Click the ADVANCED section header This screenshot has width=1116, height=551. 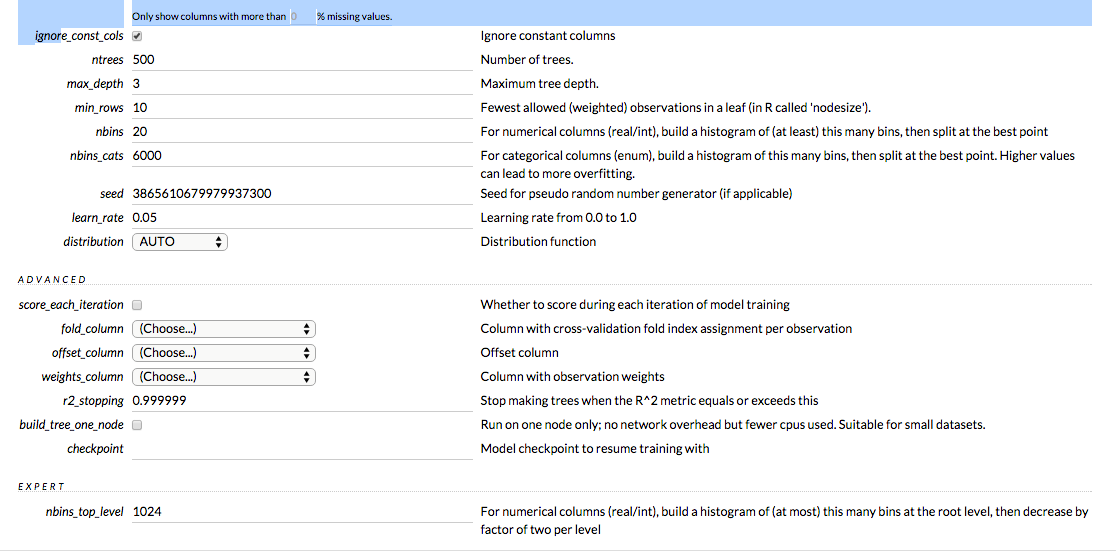tap(52, 280)
